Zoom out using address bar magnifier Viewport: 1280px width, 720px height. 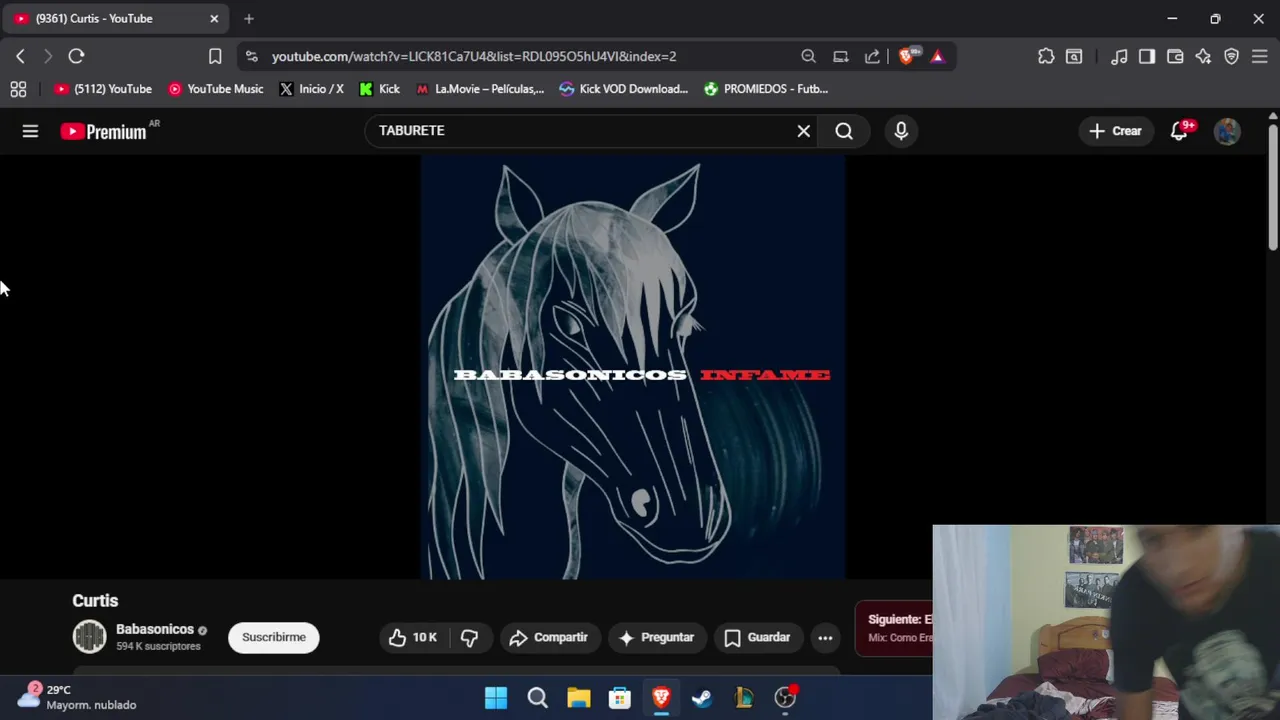808,56
